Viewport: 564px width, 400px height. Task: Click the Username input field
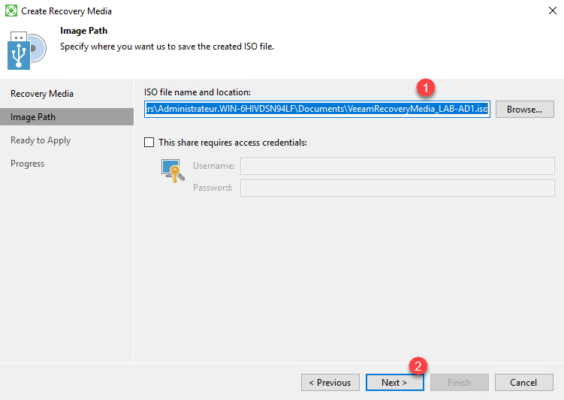pos(397,166)
